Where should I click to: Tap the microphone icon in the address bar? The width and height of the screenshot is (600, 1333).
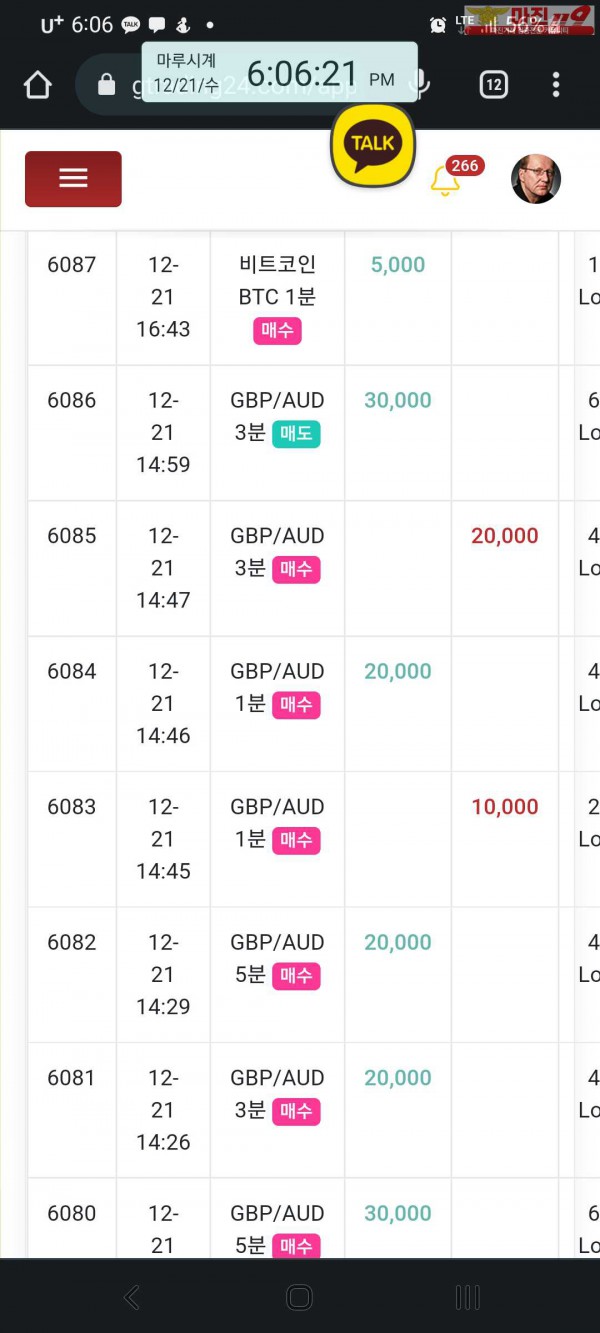coord(422,86)
